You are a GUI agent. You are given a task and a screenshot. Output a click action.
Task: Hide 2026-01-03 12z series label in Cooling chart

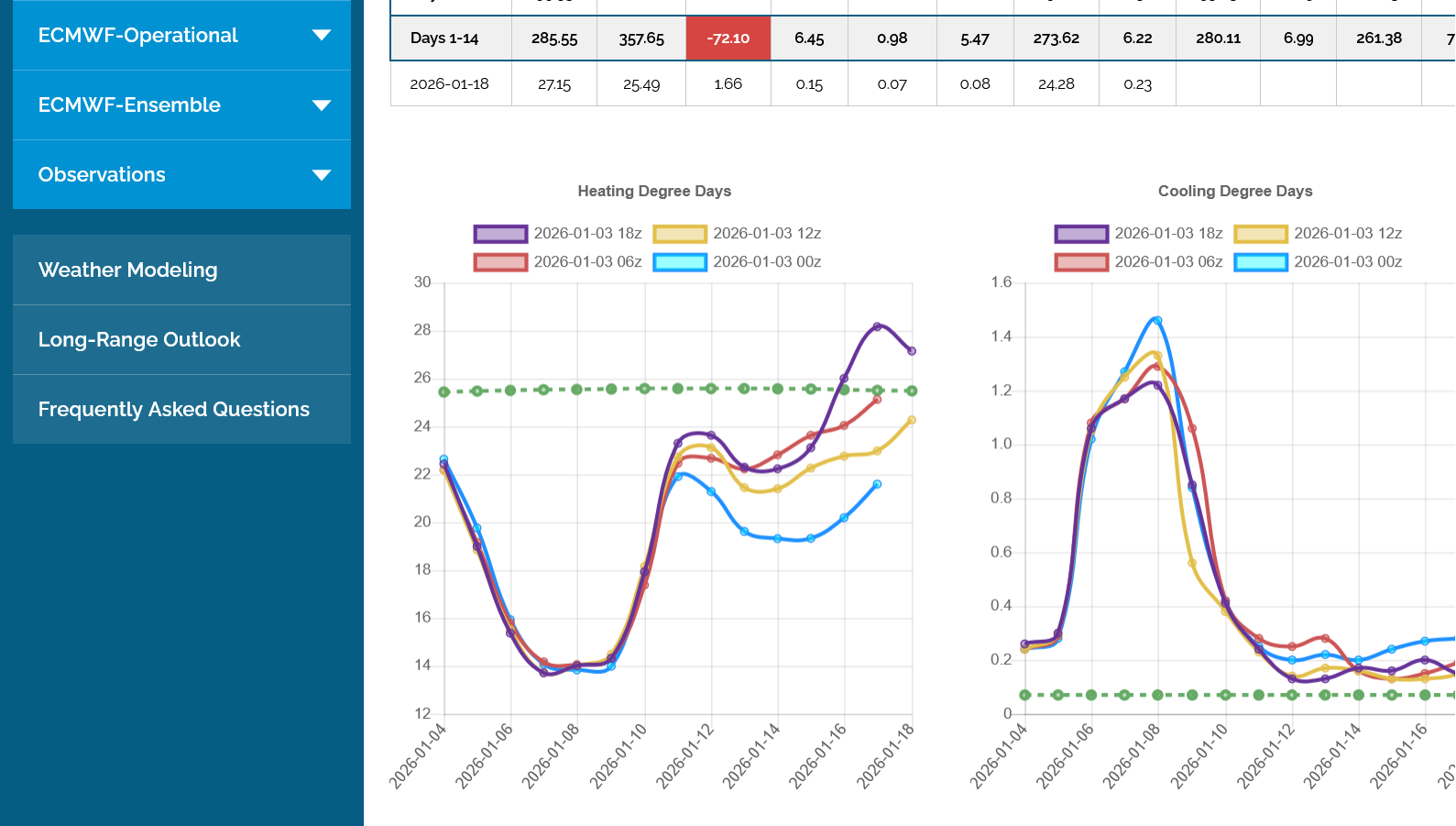click(x=1348, y=234)
